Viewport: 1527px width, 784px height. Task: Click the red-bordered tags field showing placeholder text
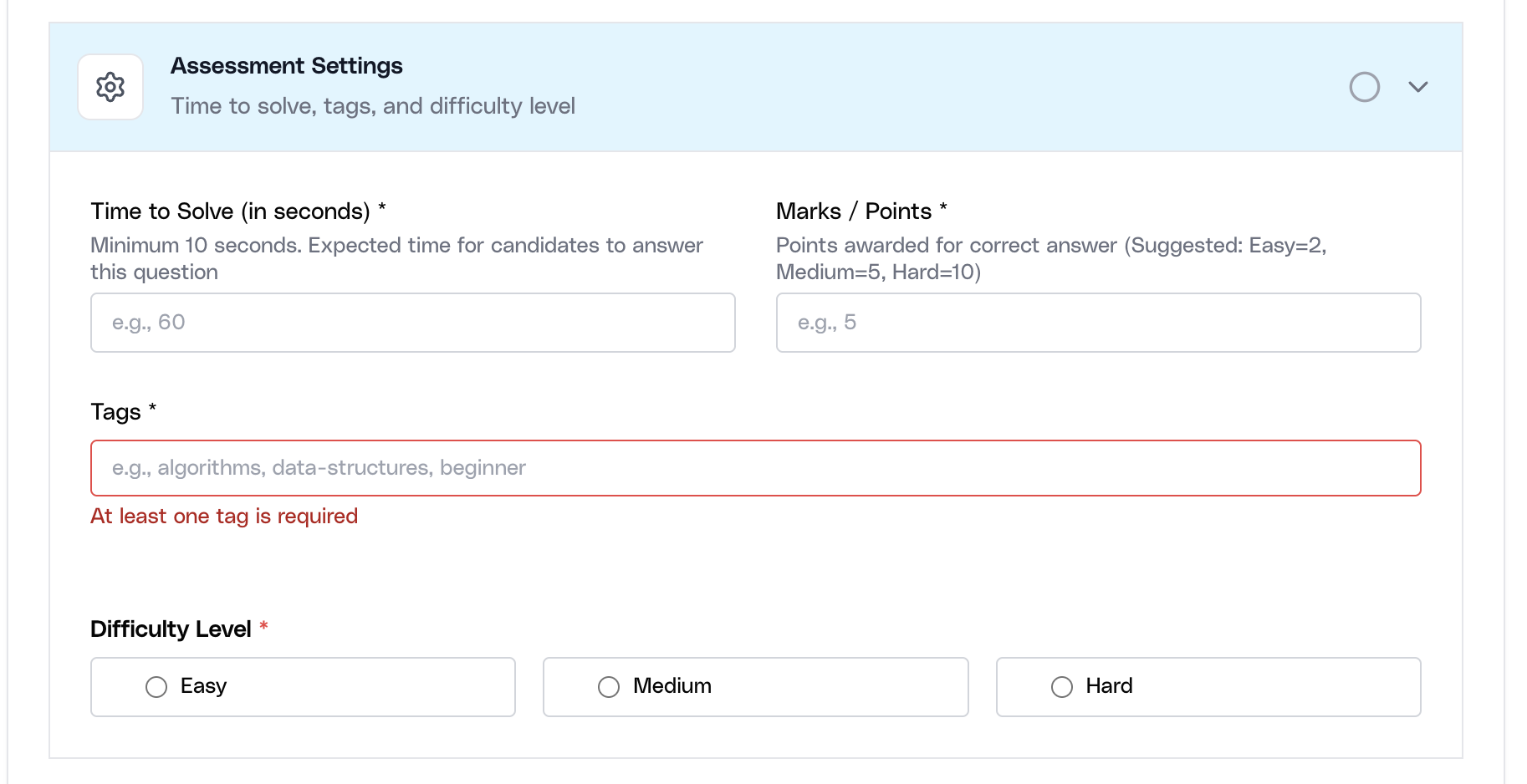[x=755, y=468]
